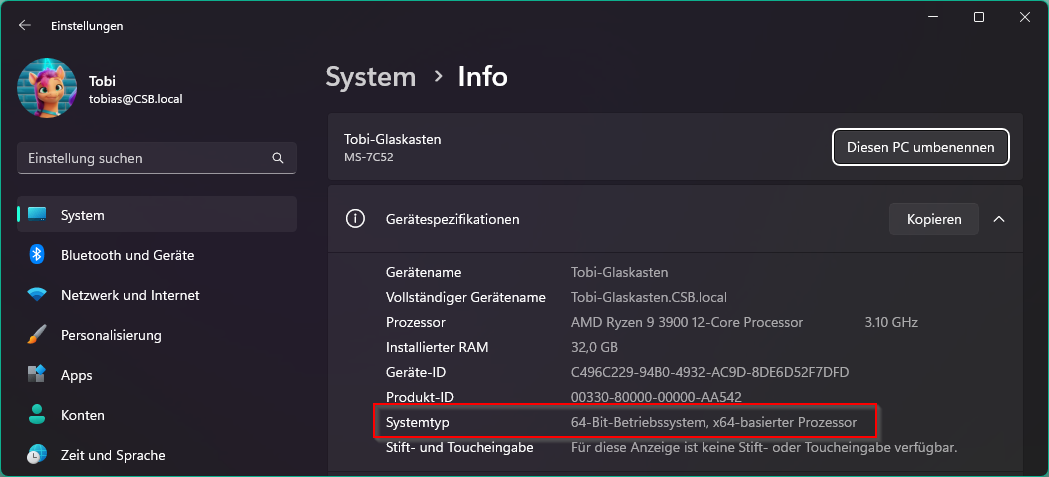
Task: Go back with the arrow icon
Action: coord(25,25)
